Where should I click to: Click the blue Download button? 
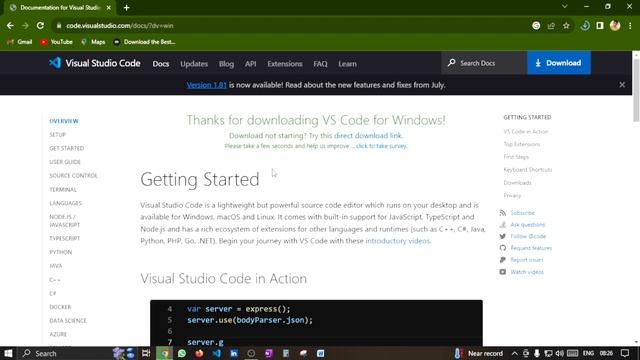click(559, 63)
